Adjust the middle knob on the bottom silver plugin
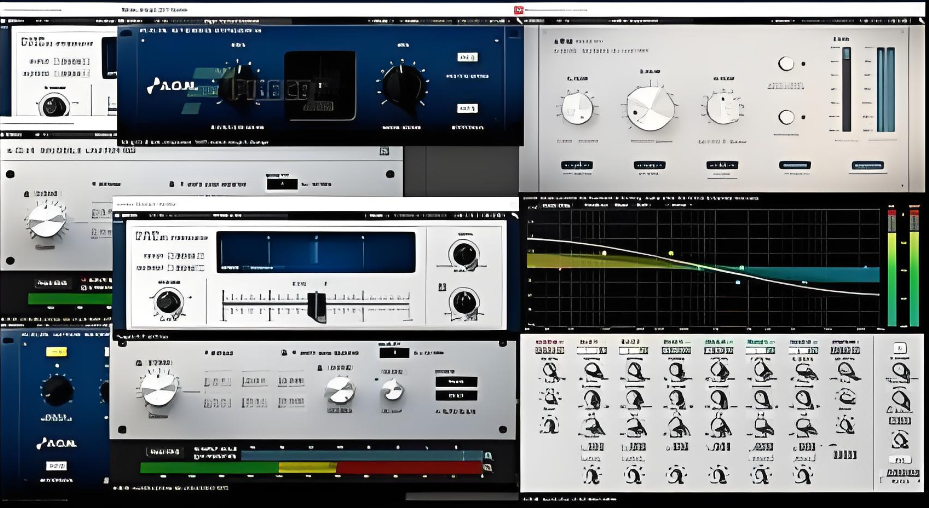This screenshot has width=929, height=508. 340,390
